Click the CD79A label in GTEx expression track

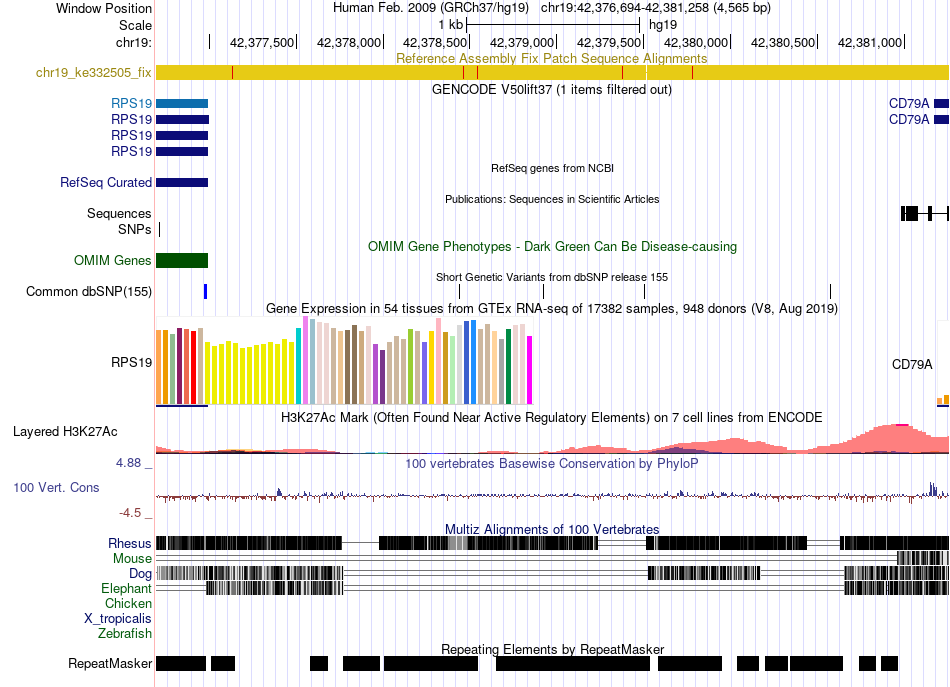912,364
